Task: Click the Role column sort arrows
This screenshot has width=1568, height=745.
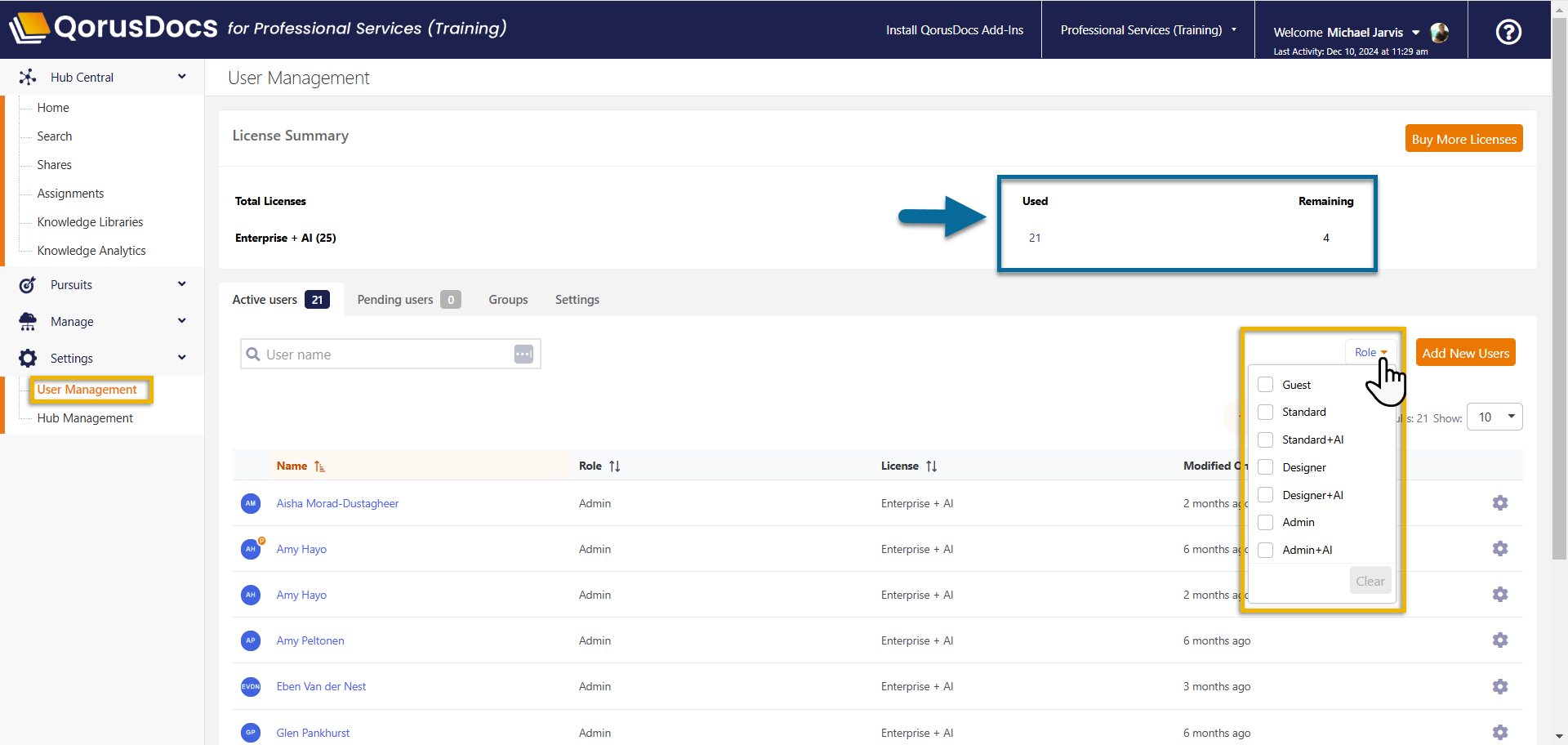Action: 615,466
